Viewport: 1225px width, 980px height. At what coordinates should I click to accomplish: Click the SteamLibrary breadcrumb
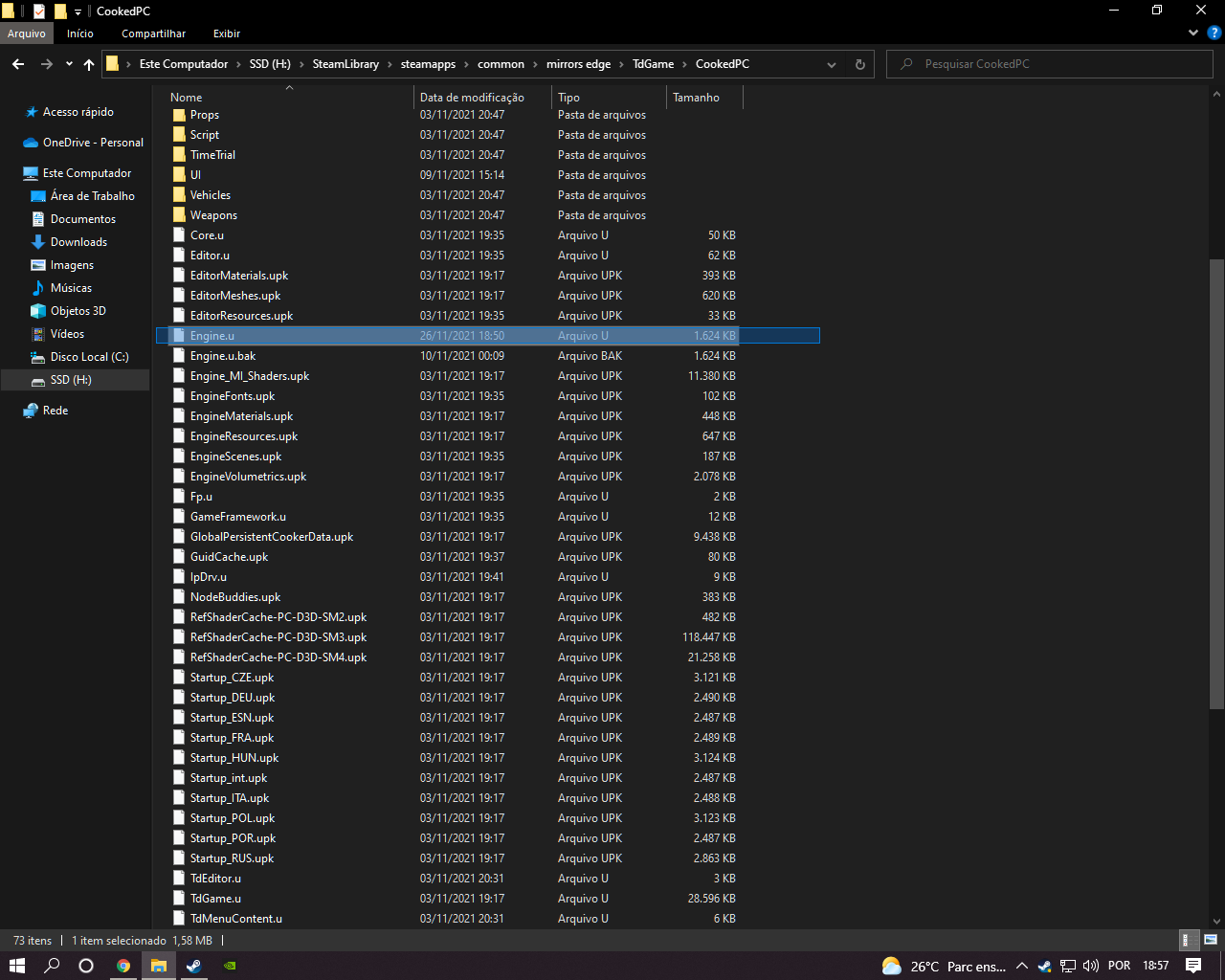coord(345,64)
